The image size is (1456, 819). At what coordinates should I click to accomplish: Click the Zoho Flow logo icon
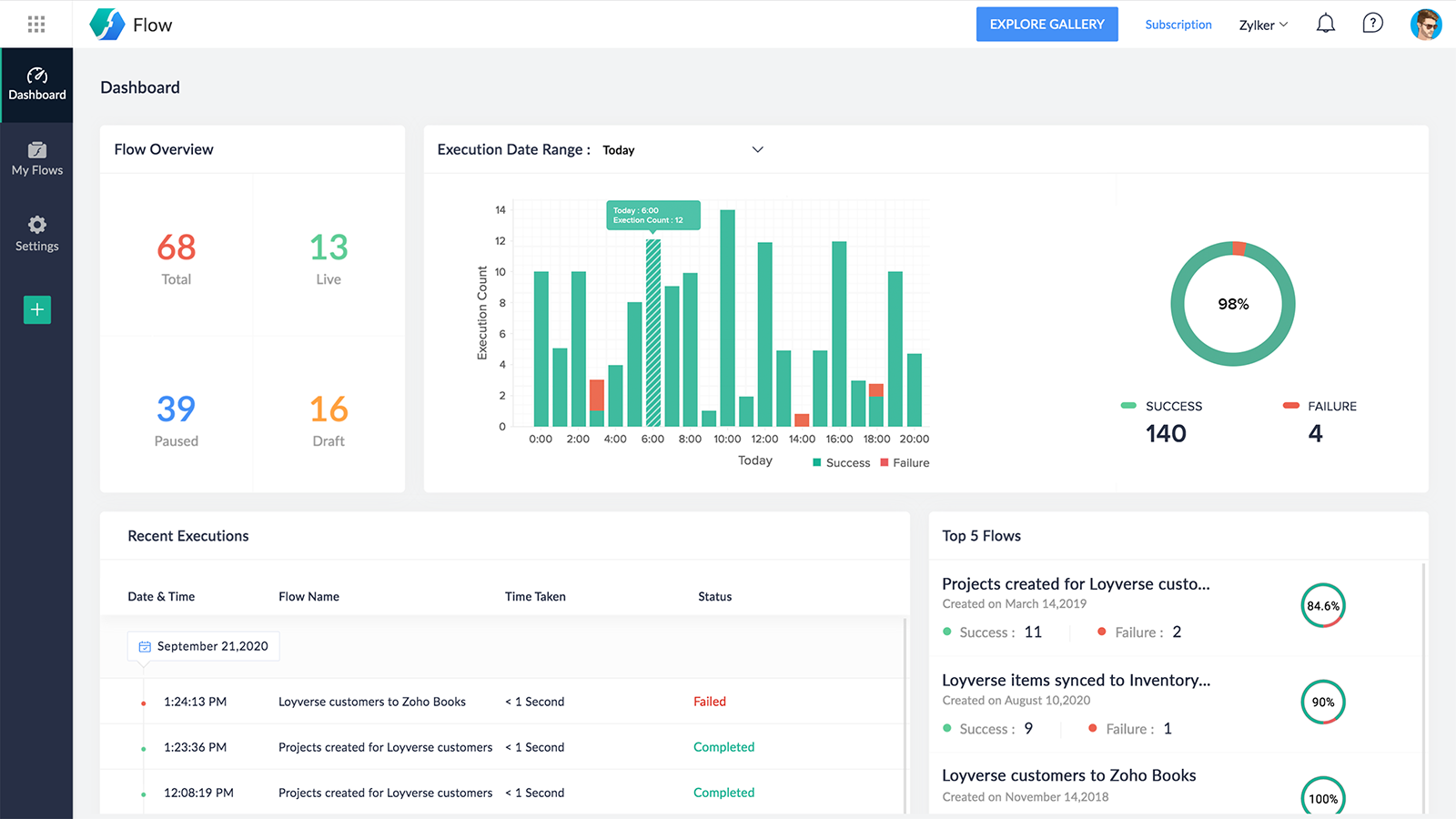(x=107, y=25)
